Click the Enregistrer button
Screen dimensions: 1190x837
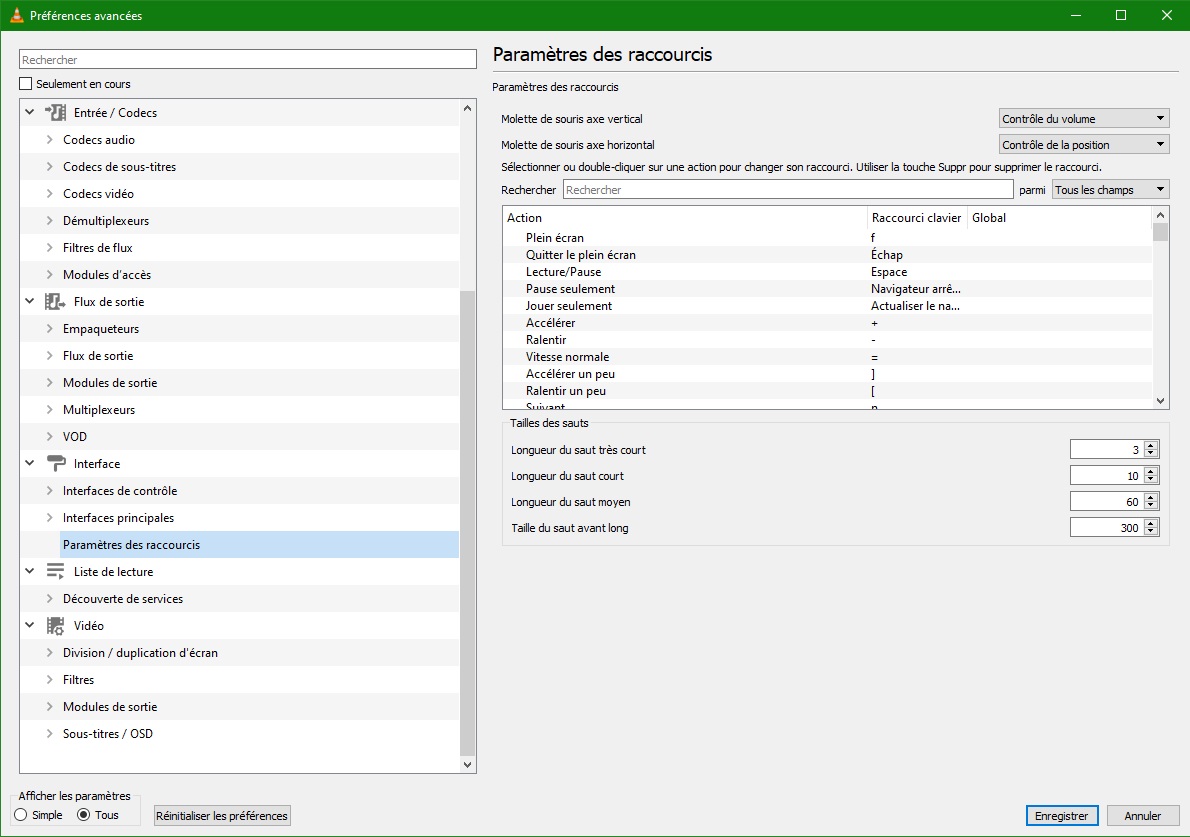pyautogui.click(x=1061, y=816)
